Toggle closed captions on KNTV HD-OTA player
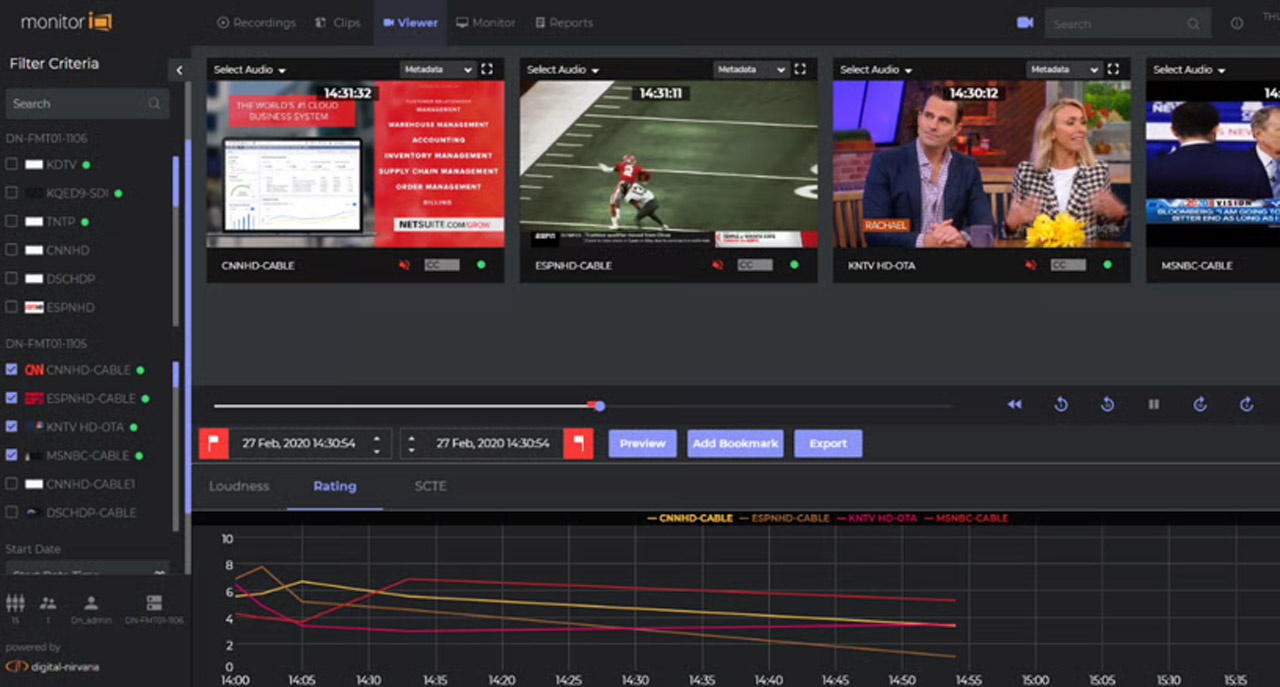 tap(1068, 265)
